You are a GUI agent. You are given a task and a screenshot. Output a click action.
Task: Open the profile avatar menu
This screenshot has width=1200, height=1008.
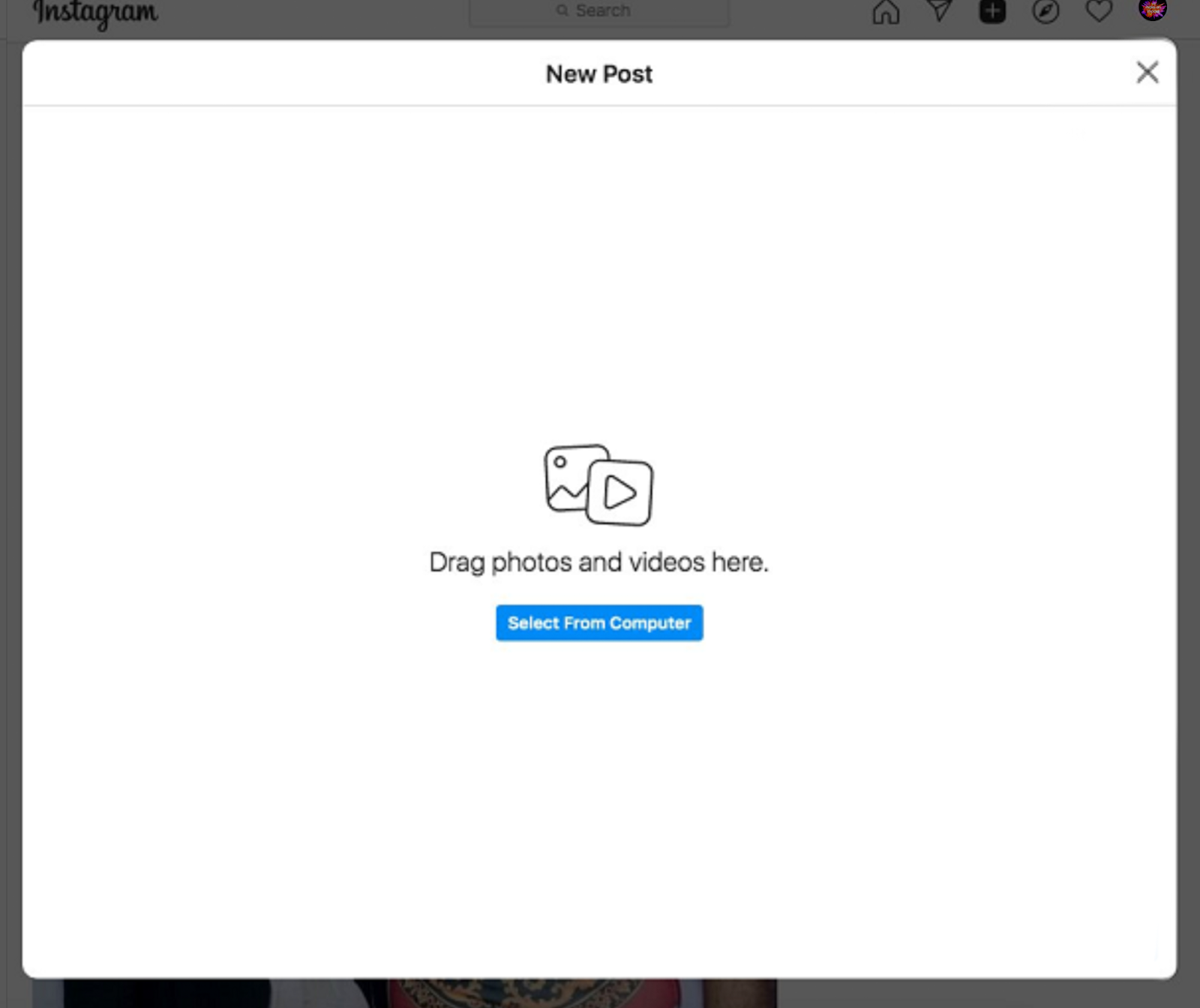(x=1153, y=10)
